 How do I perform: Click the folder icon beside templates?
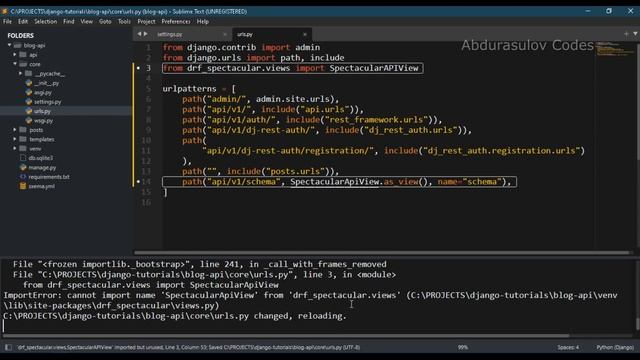(23, 139)
